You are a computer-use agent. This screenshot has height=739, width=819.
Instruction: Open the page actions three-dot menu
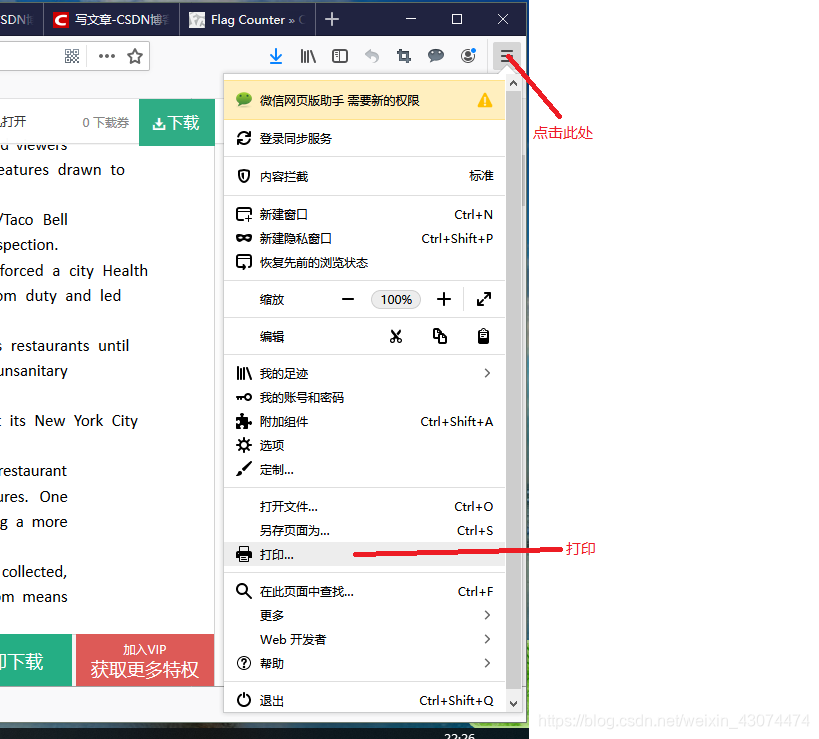[x=107, y=56]
